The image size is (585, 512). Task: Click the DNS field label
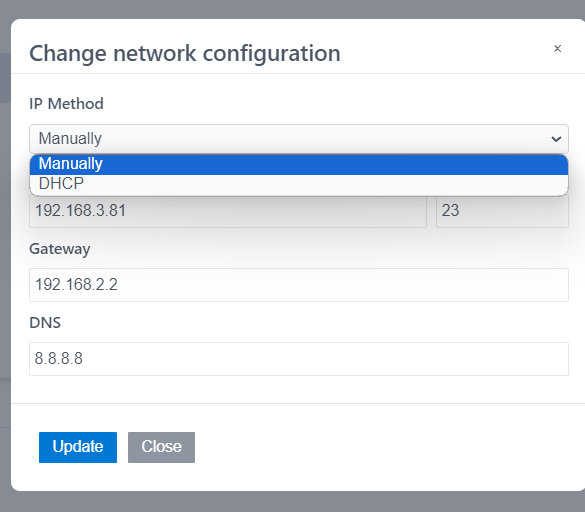(x=45, y=323)
